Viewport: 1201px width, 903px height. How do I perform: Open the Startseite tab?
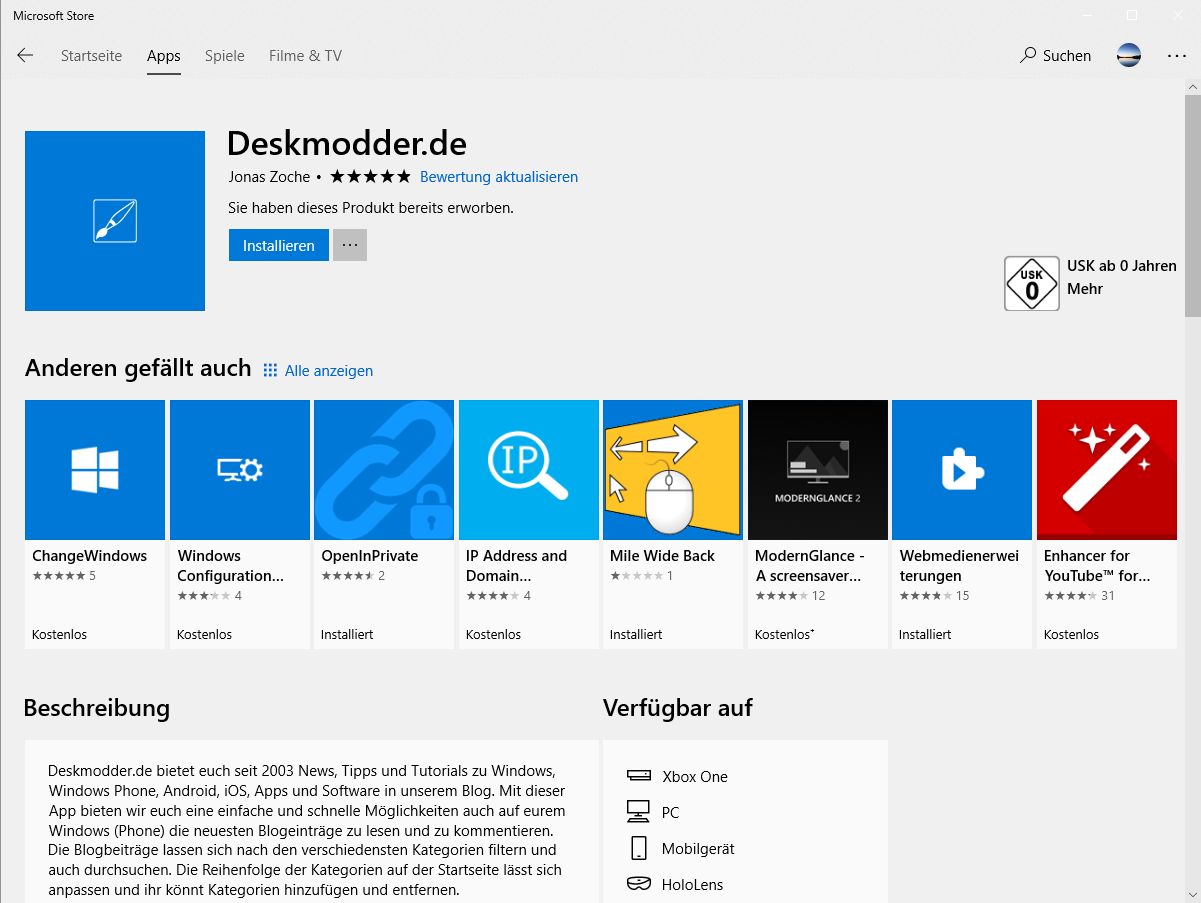(x=91, y=56)
